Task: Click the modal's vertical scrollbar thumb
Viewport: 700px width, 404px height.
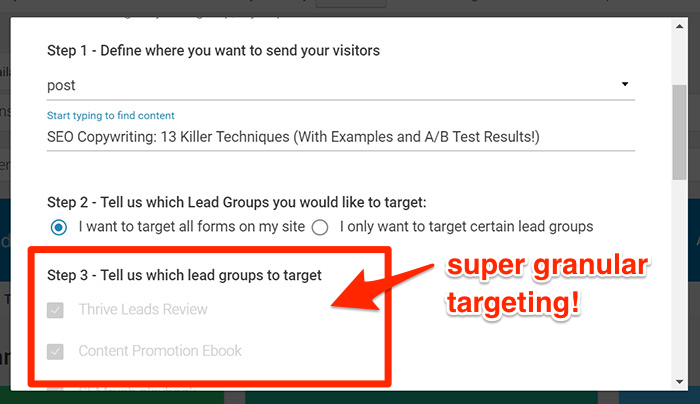Action: tap(679, 128)
